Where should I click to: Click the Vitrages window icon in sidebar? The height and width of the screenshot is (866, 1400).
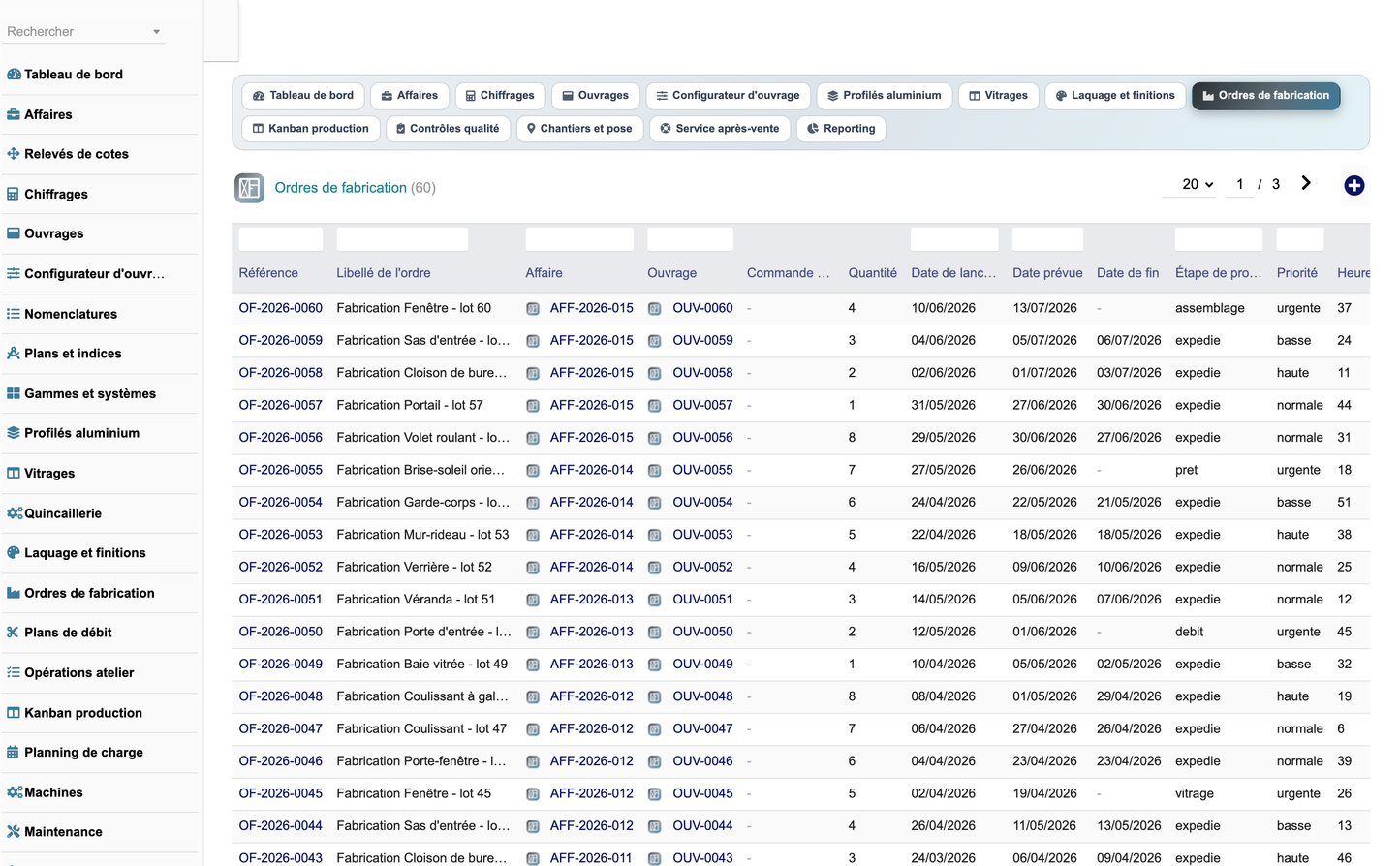(14, 474)
